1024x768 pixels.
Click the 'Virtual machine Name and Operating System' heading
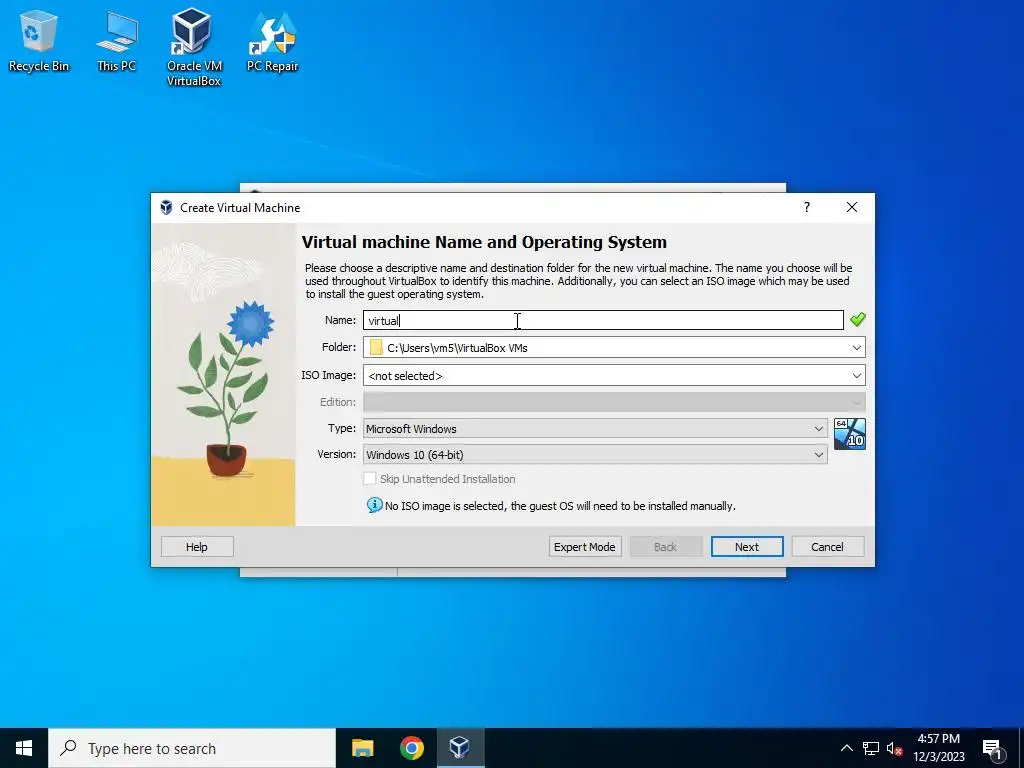[x=484, y=242]
